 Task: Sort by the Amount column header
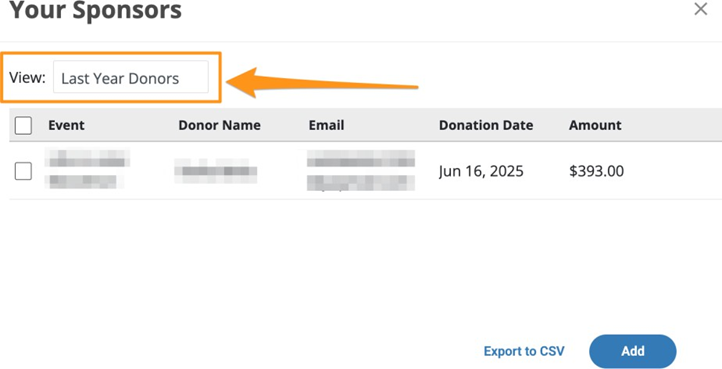(x=595, y=125)
